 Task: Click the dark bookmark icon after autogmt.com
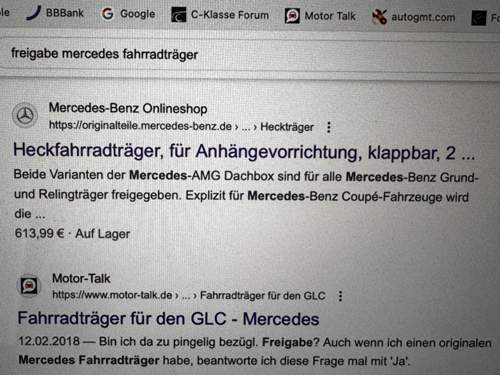coord(479,18)
